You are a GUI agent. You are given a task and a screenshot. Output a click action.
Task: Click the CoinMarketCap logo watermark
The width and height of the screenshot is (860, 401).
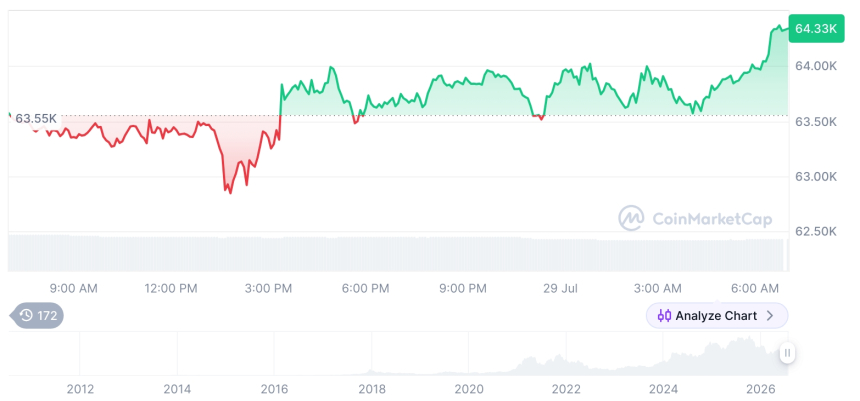pos(631,218)
